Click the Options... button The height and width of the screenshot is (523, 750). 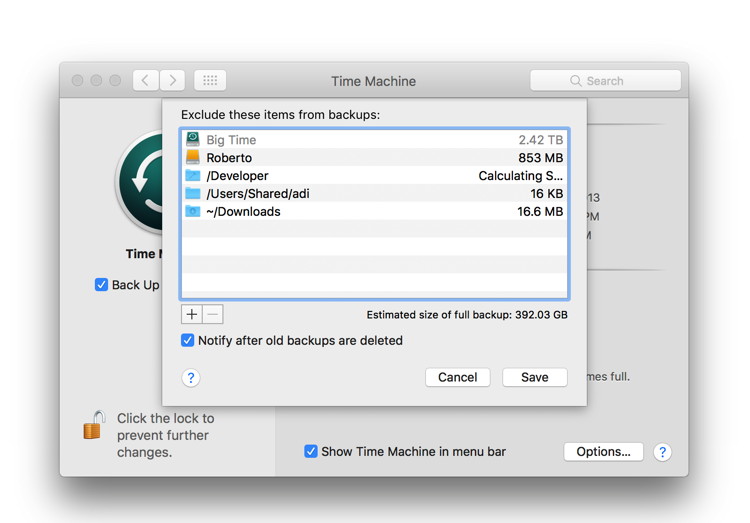[x=603, y=452]
